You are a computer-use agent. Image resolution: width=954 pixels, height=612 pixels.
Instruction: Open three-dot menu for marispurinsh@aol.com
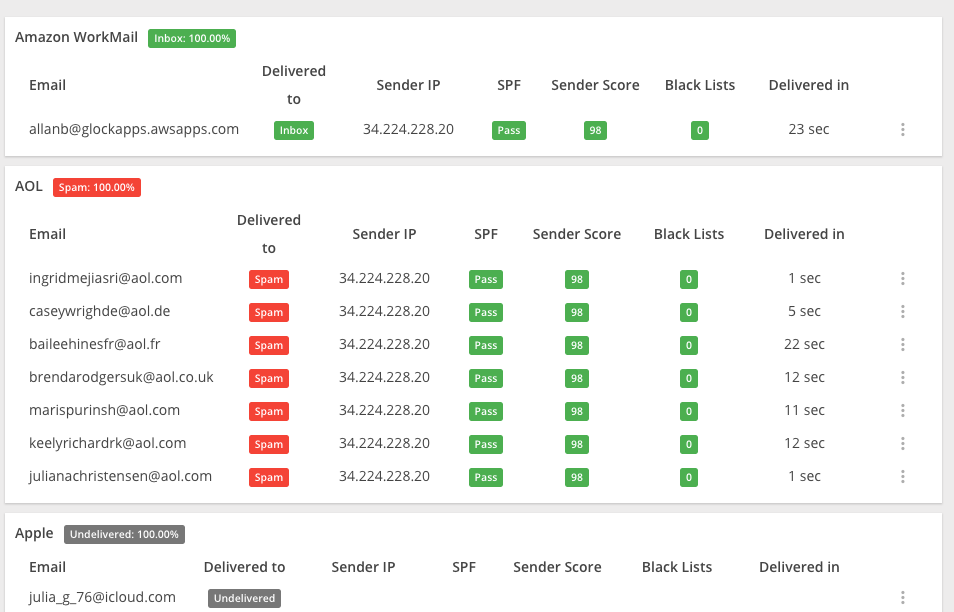(902, 411)
